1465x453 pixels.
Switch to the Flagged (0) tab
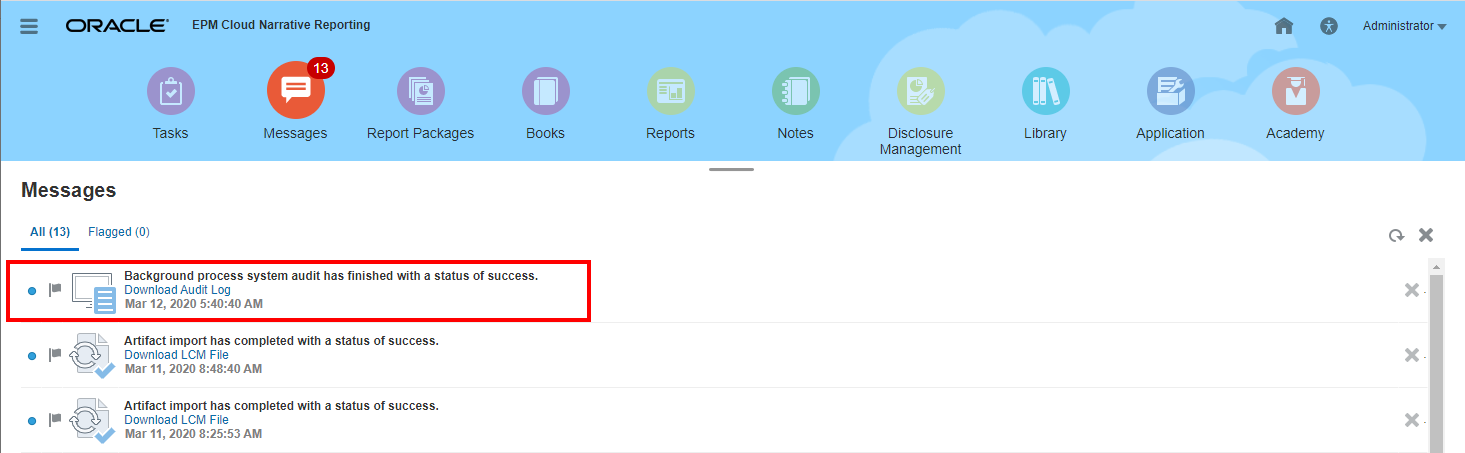119,232
